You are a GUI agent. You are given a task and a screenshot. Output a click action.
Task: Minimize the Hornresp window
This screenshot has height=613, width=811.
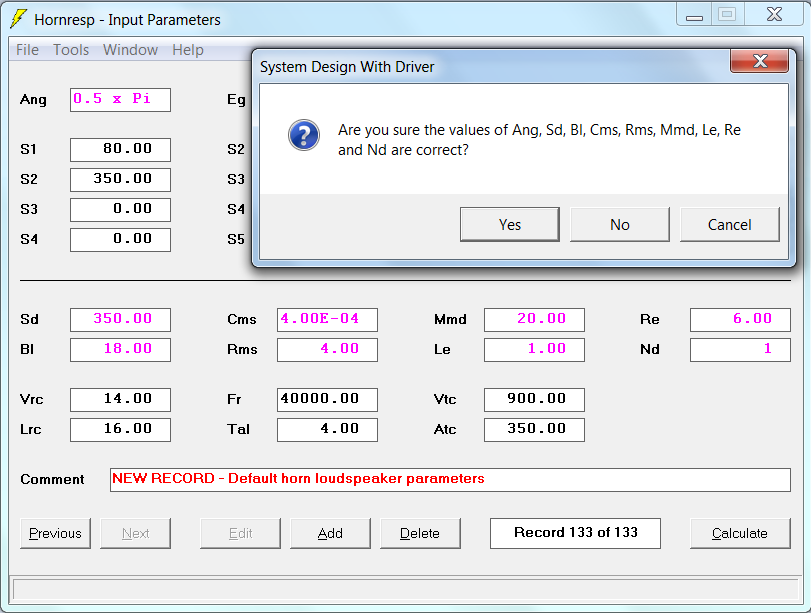[x=694, y=14]
